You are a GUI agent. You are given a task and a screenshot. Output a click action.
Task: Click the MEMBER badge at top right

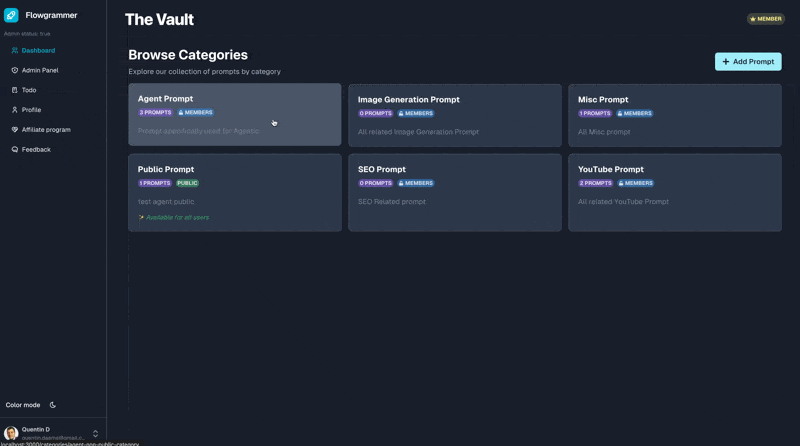point(766,19)
